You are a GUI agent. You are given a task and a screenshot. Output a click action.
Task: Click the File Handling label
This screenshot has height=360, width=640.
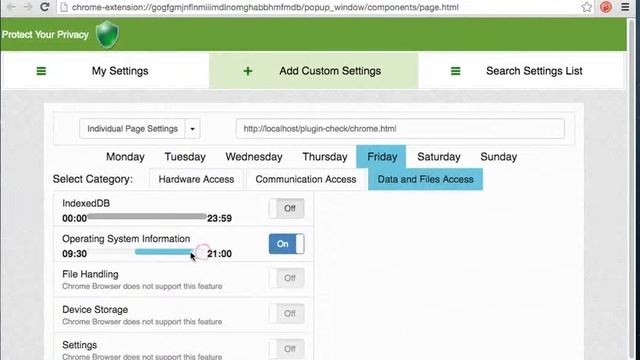[x=90, y=274]
